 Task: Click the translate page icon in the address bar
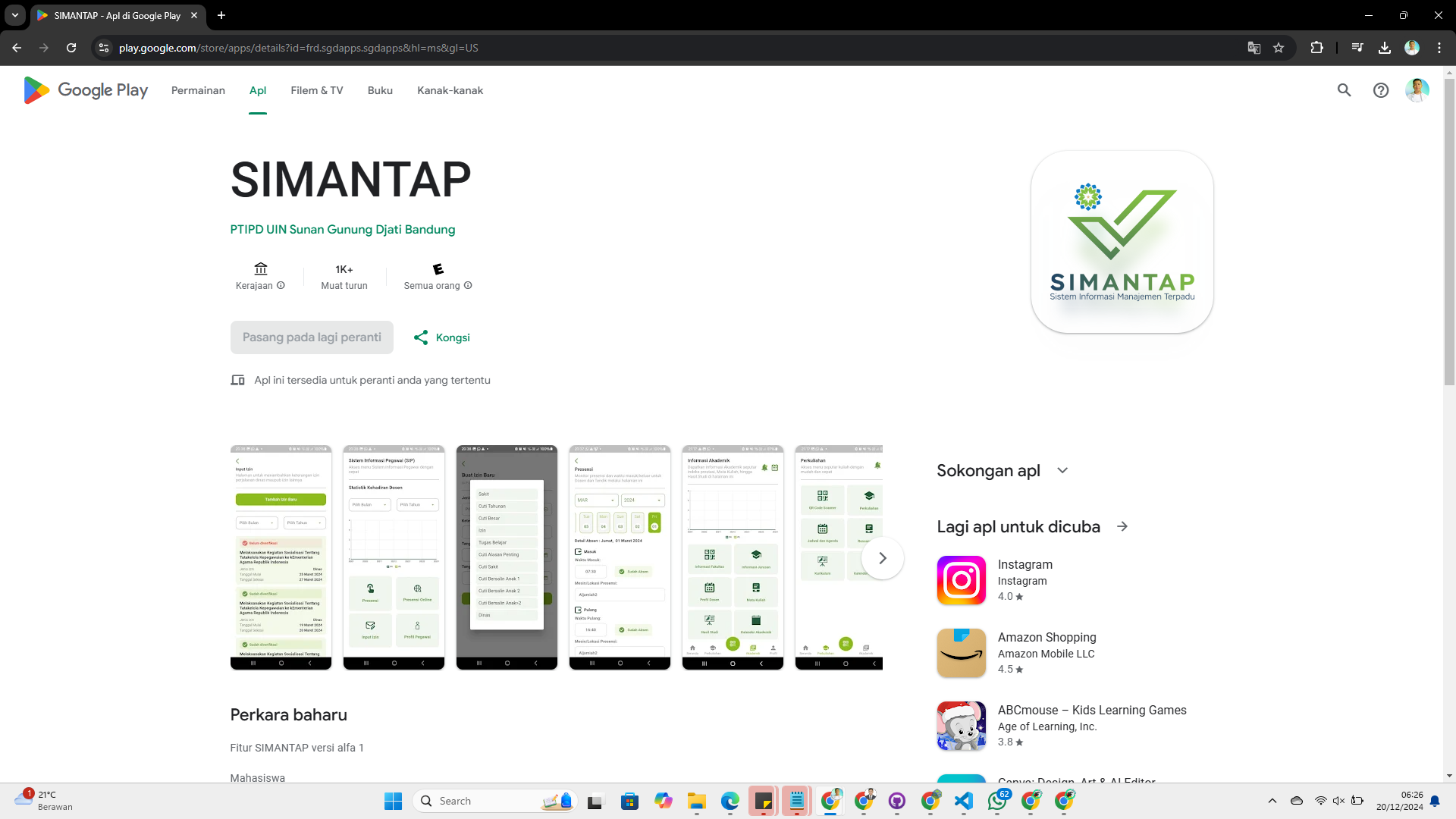[1254, 48]
